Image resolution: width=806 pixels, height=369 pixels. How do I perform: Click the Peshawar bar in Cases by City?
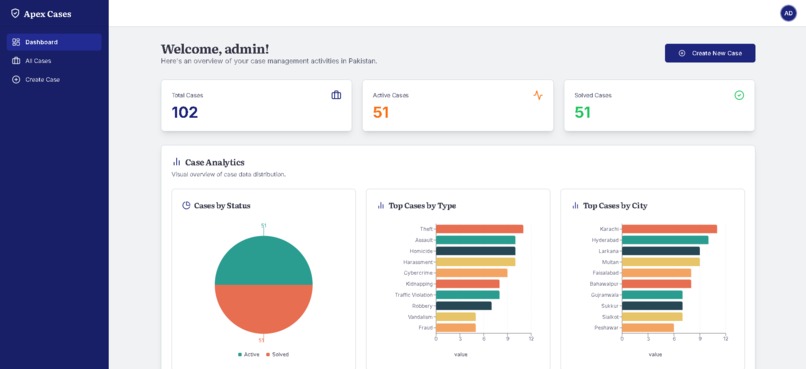[x=648, y=327]
